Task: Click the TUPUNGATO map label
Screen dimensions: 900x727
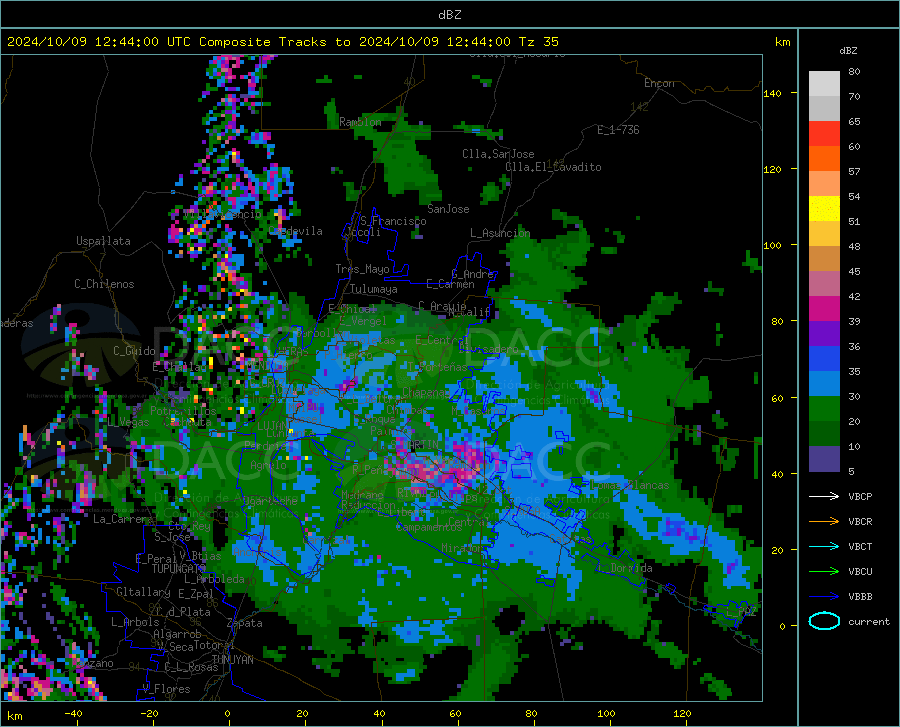Action: 179,569
